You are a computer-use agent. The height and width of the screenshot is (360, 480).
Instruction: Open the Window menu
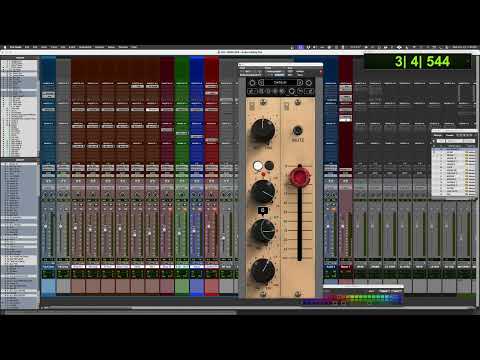point(123,47)
